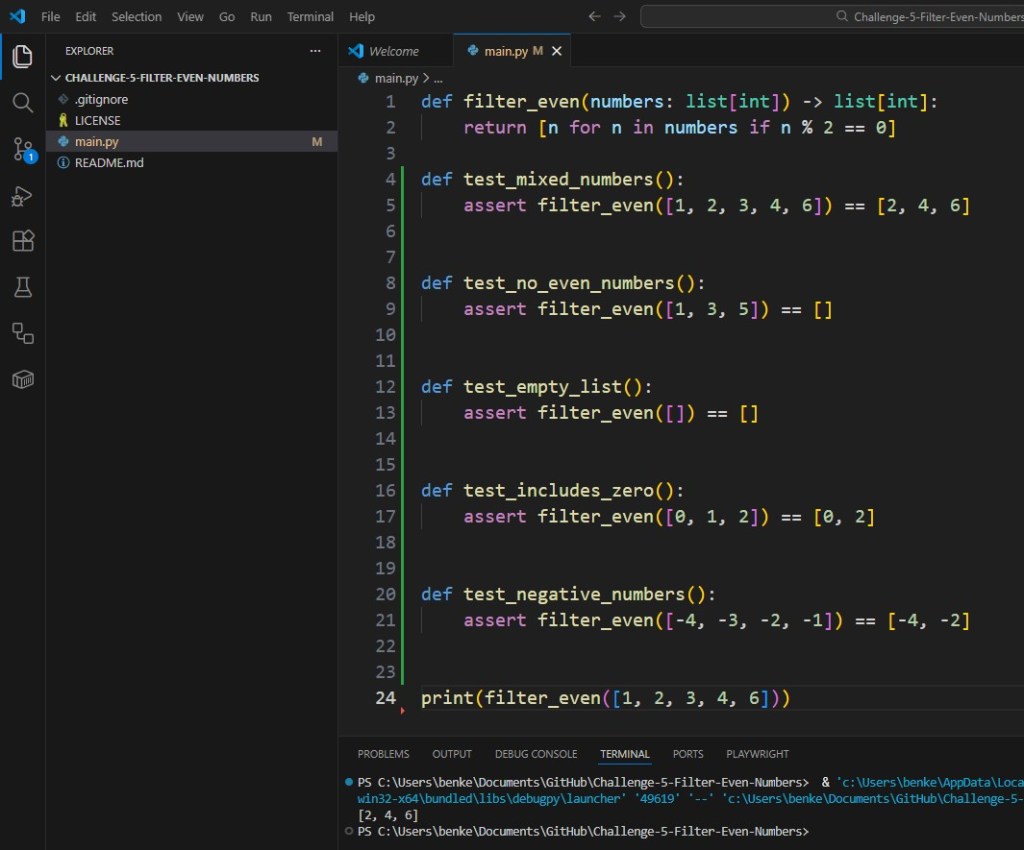Open the Explorer More Actions menu
This screenshot has width=1024, height=850.
coord(315,50)
